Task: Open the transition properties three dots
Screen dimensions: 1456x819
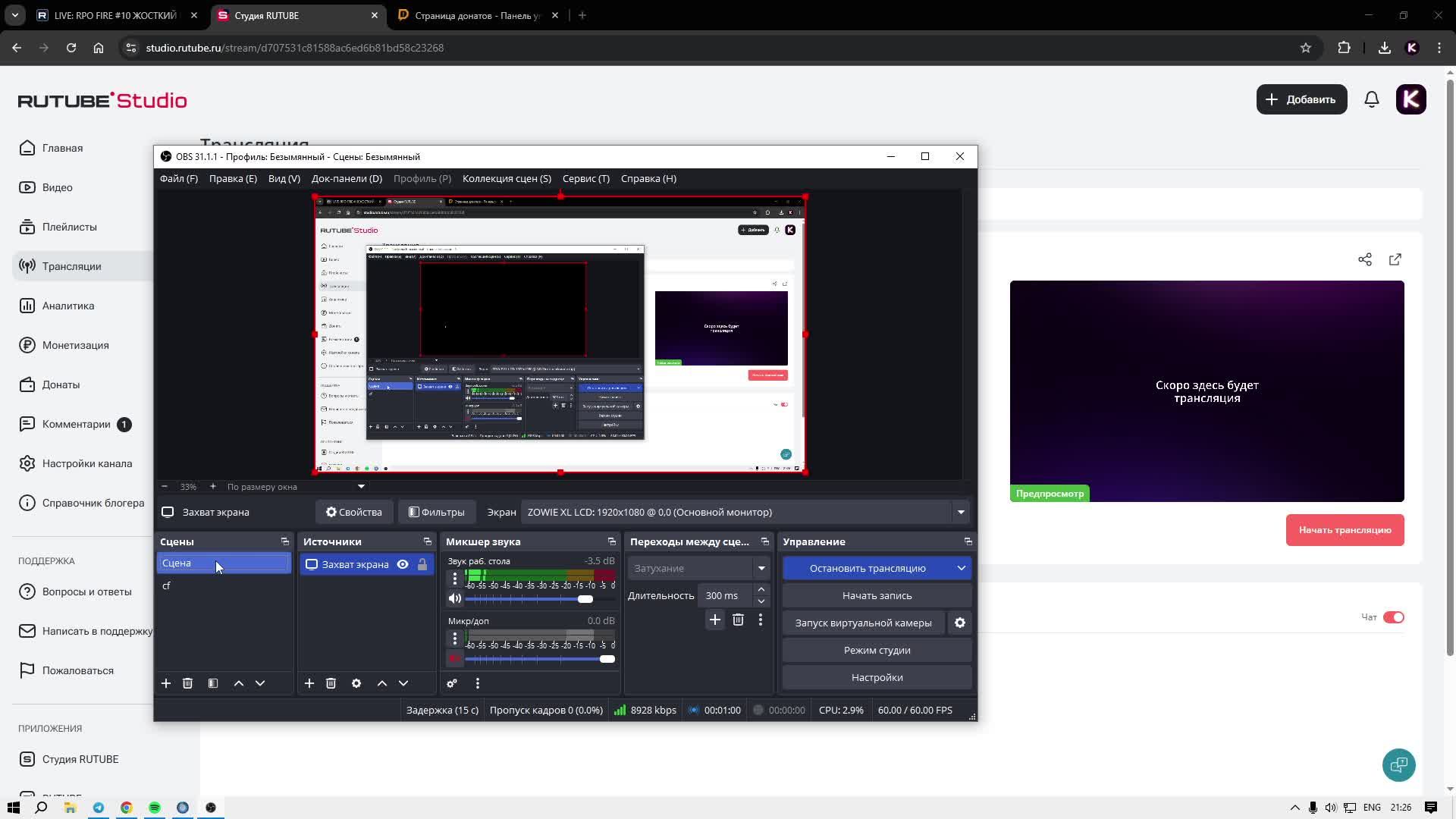Action: (761, 620)
